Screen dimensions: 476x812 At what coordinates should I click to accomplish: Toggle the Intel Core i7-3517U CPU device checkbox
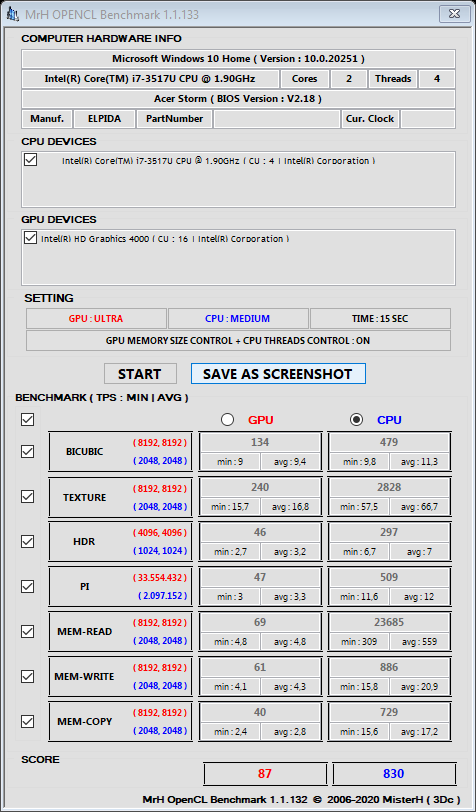point(31,160)
